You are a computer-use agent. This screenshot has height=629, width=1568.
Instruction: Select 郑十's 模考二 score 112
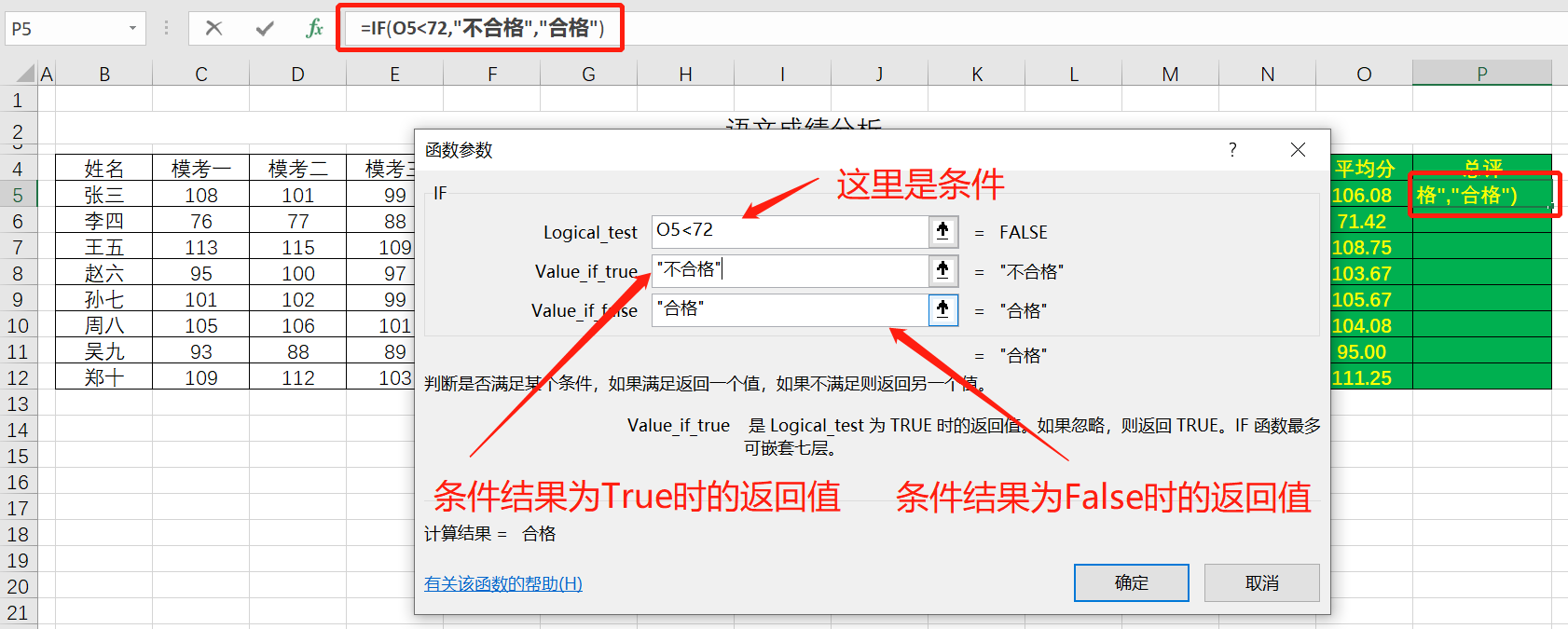pyautogui.click(x=298, y=377)
